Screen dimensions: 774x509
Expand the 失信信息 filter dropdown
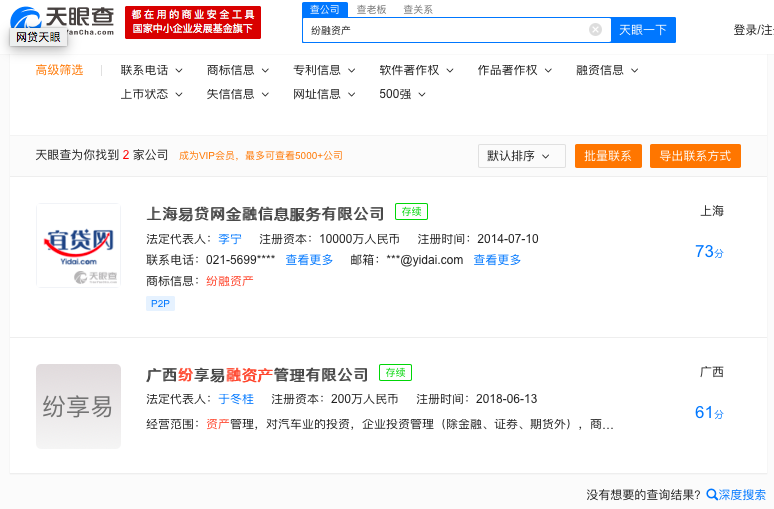point(238,94)
